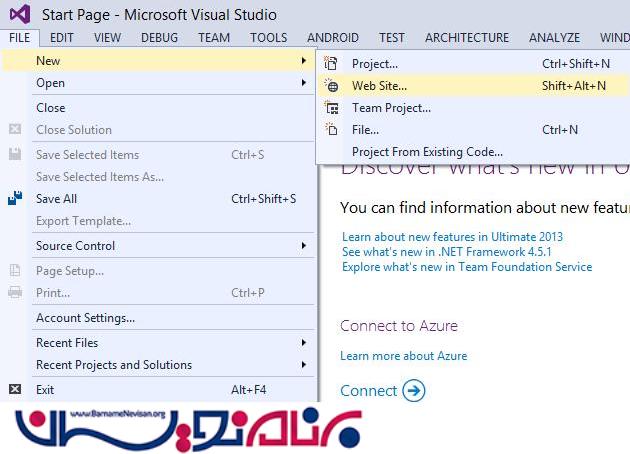This screenshot has height=454, width=630.
Task: Expand the Source Control submenu
Action: click(75, 246)
